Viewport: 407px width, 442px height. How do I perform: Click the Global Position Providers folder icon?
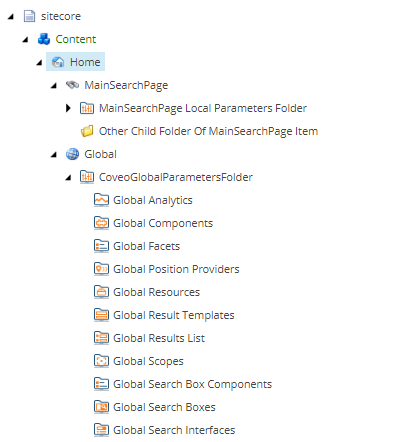click(101, 269)
